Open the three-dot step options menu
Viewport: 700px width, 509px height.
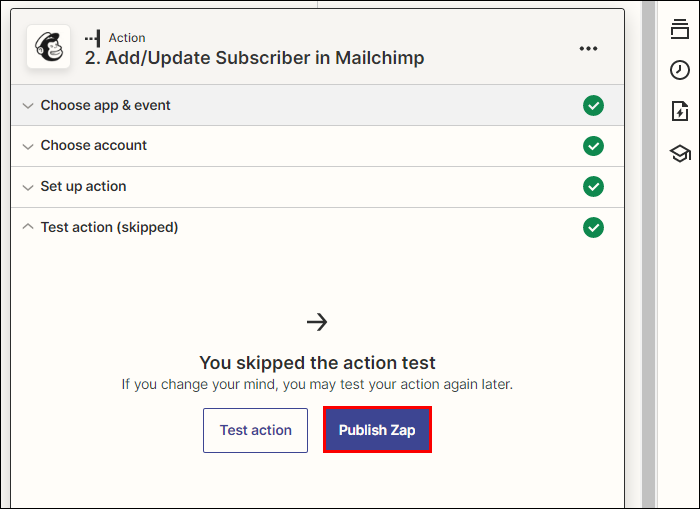pos(588,48)
